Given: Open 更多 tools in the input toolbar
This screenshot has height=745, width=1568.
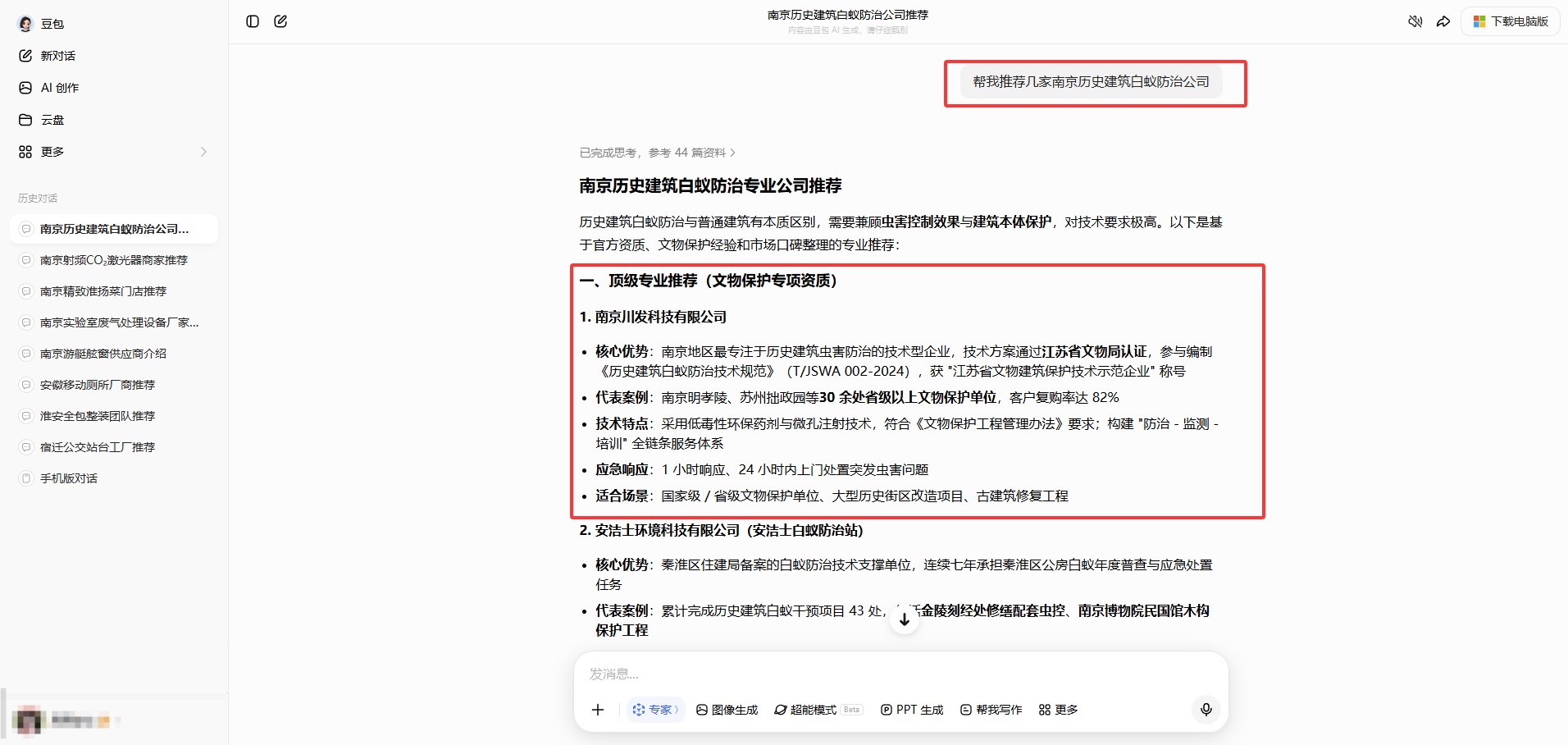Looking at the screenshot, I should click(x=1058, y=710).
